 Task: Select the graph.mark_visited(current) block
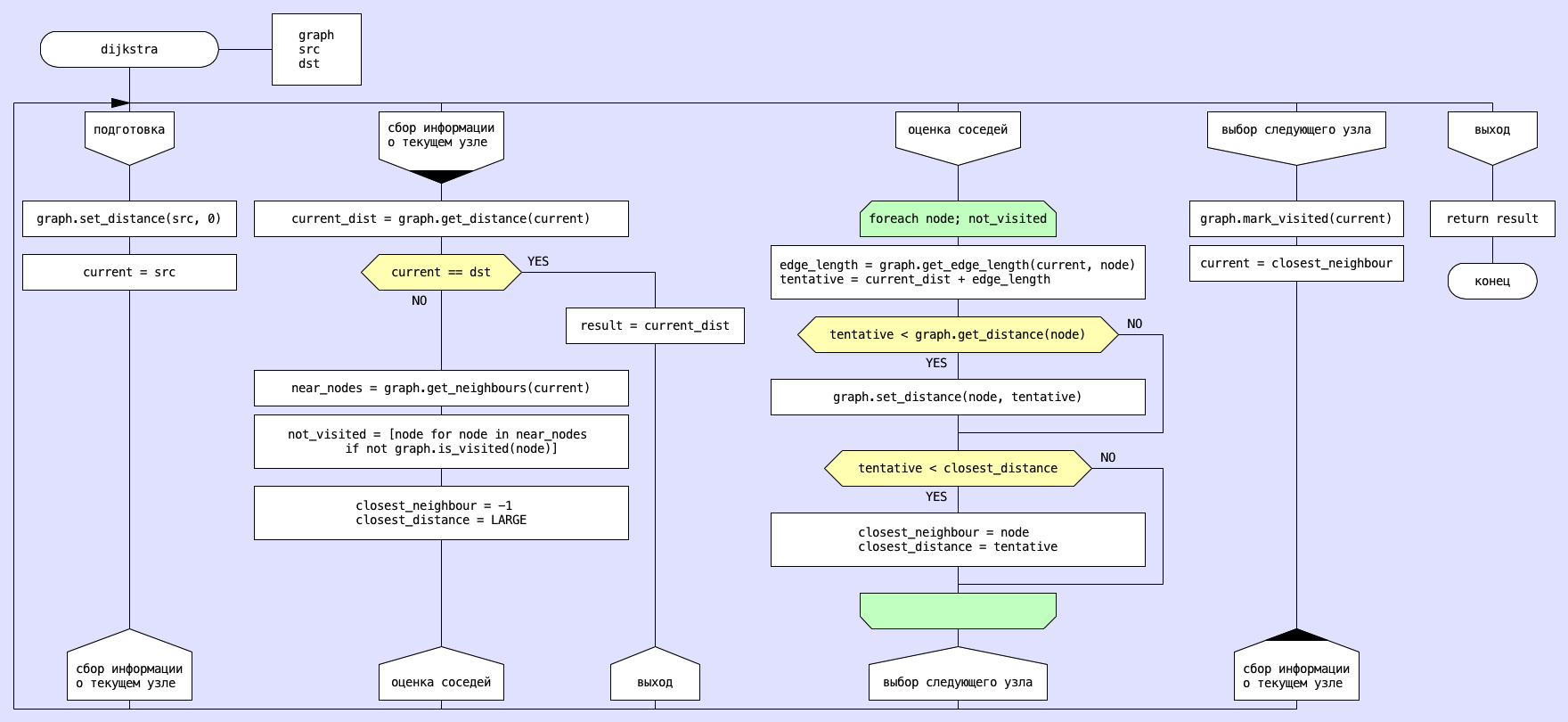point(1296,218)
